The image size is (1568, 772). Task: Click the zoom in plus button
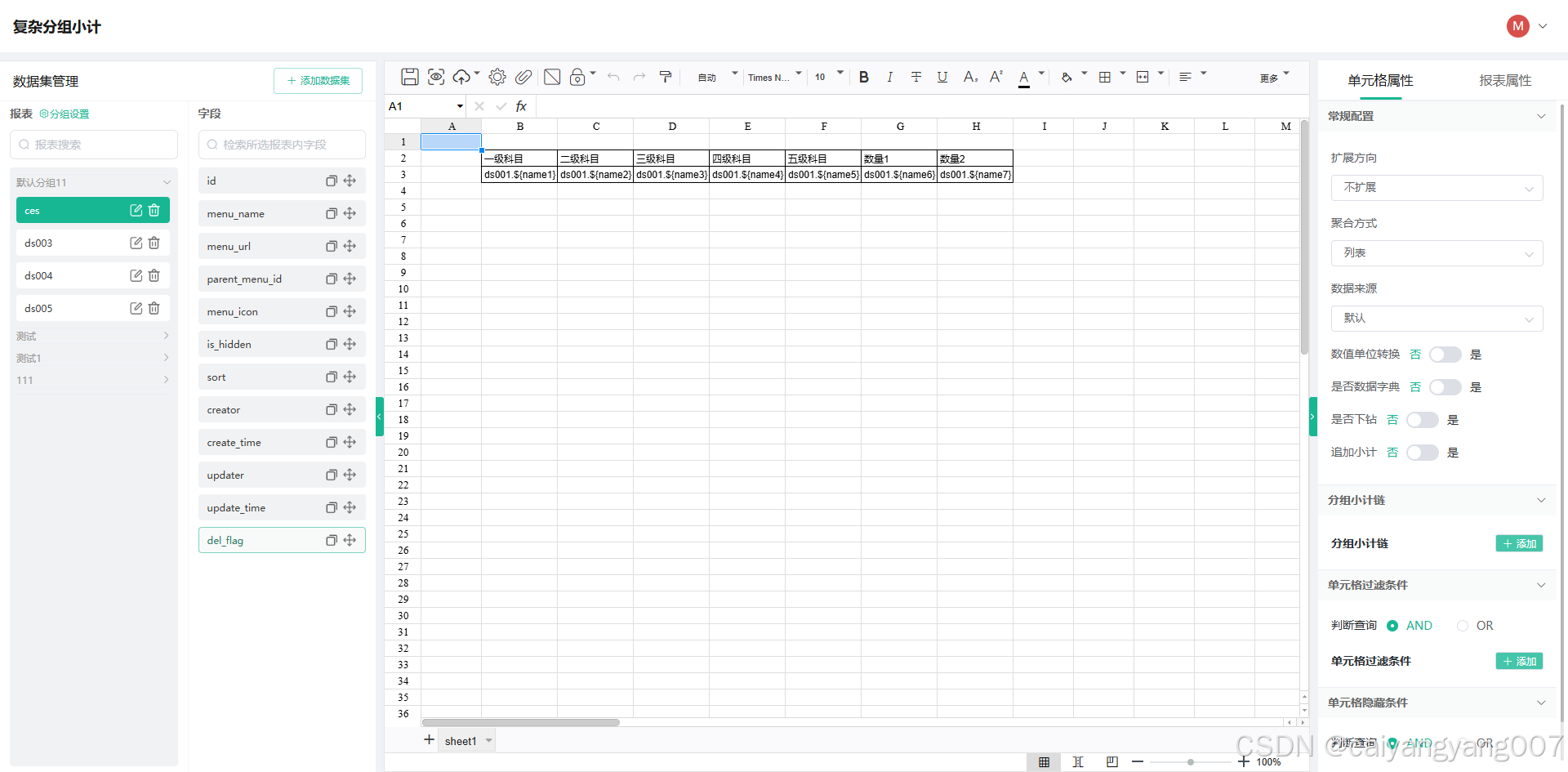(1244, 761)
